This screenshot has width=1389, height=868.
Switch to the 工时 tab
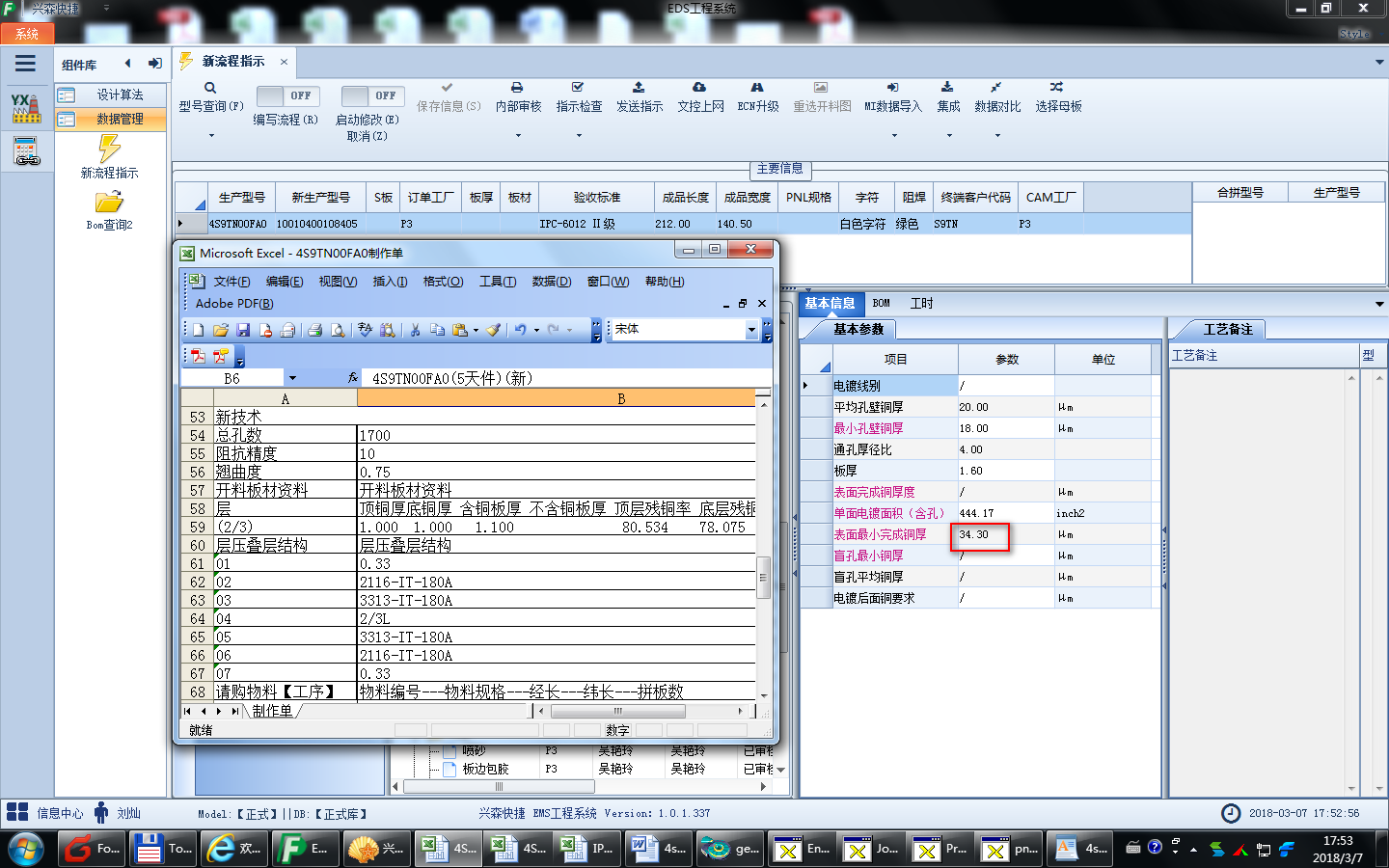921,303
